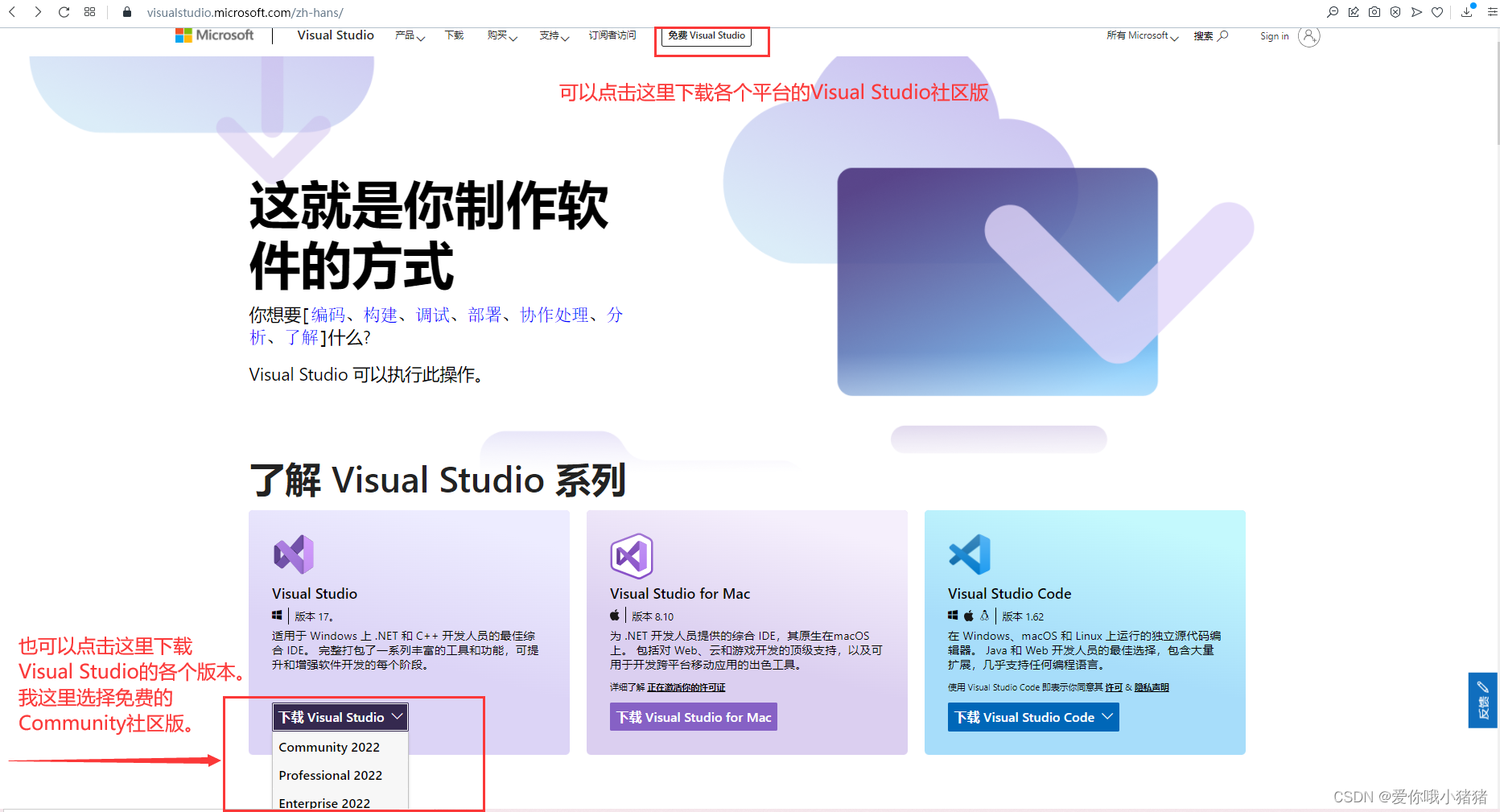Reload the current page
Screen dimensions: 1500x812
click(x=64, y=12)
